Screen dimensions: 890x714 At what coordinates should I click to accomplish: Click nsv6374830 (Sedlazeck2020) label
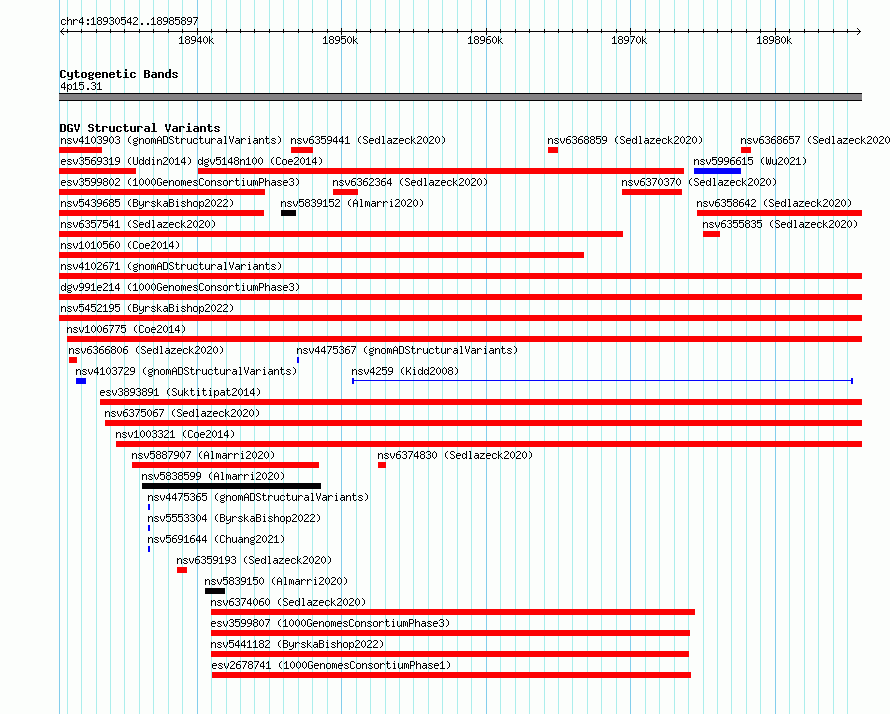455,455
